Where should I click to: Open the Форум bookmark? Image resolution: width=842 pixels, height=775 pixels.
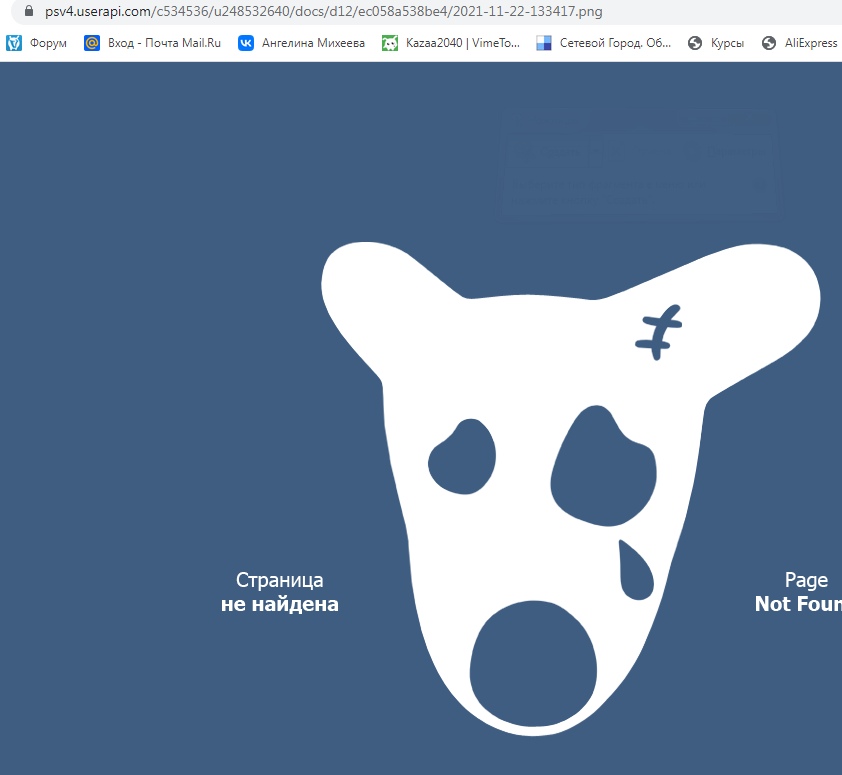coord(48,43)
